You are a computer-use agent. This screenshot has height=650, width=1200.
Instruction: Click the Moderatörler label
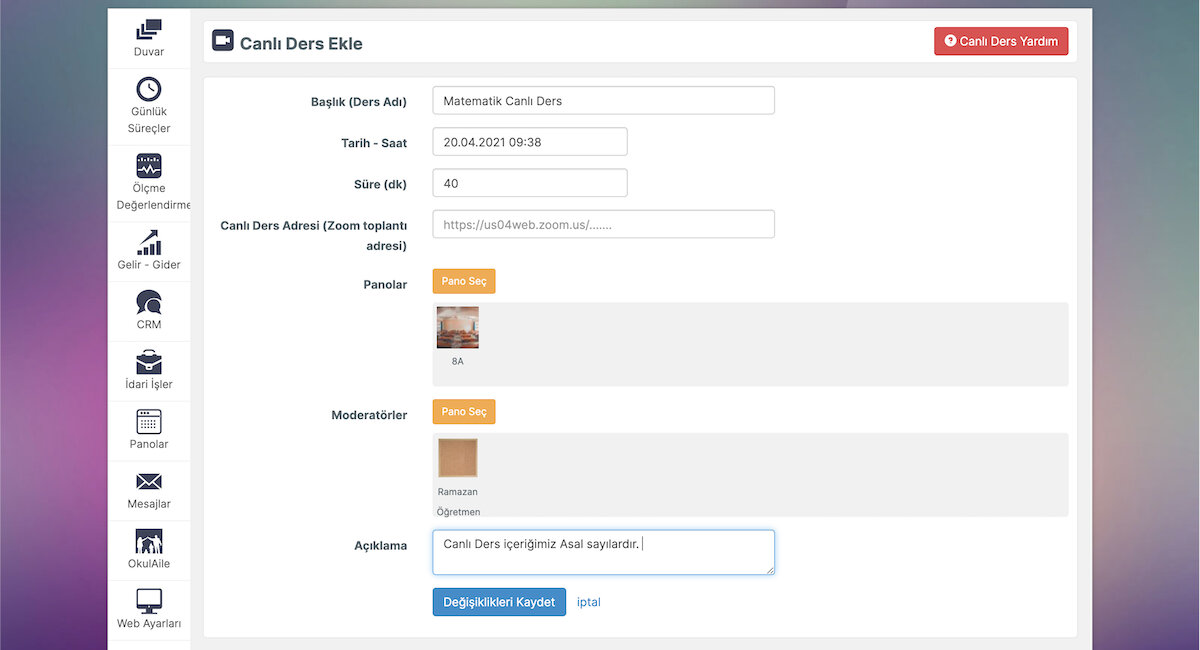369,415
